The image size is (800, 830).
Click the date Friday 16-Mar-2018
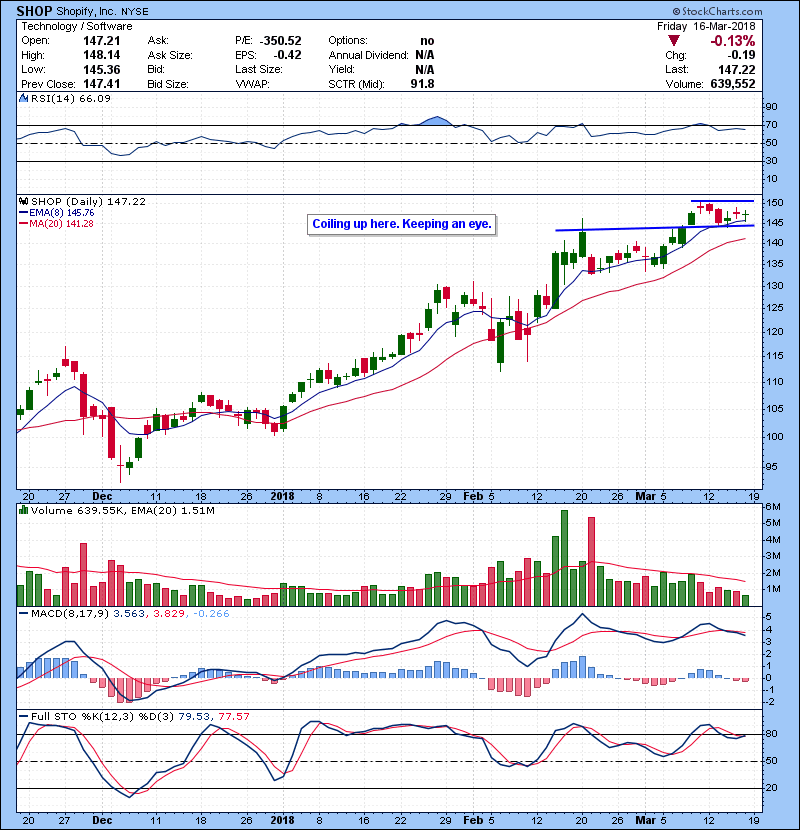(x=706, y=26)
